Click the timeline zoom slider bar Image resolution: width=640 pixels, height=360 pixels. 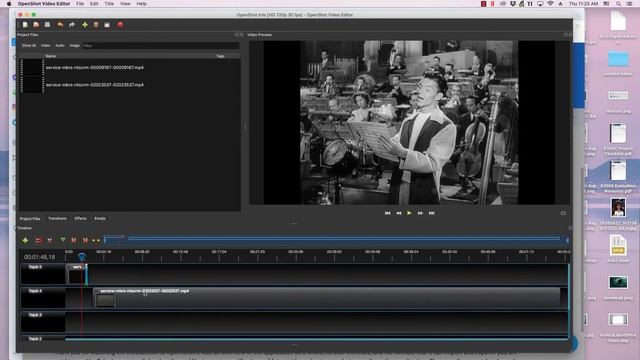[x=336, y=239]
